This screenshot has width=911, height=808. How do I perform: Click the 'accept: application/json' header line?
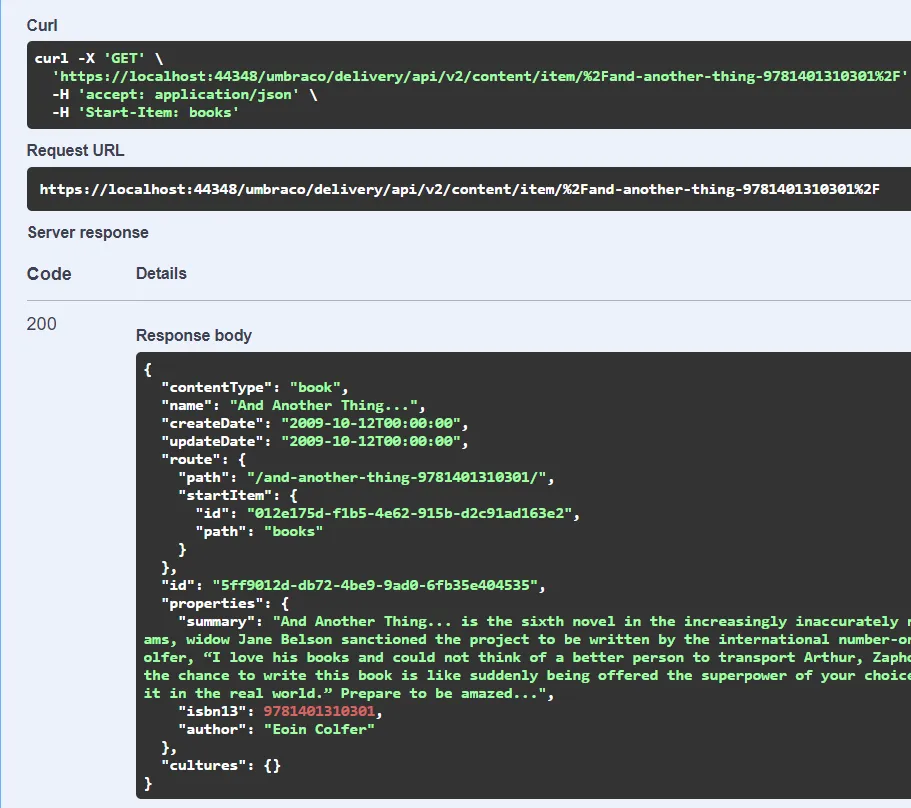click(x=176, y=94)
